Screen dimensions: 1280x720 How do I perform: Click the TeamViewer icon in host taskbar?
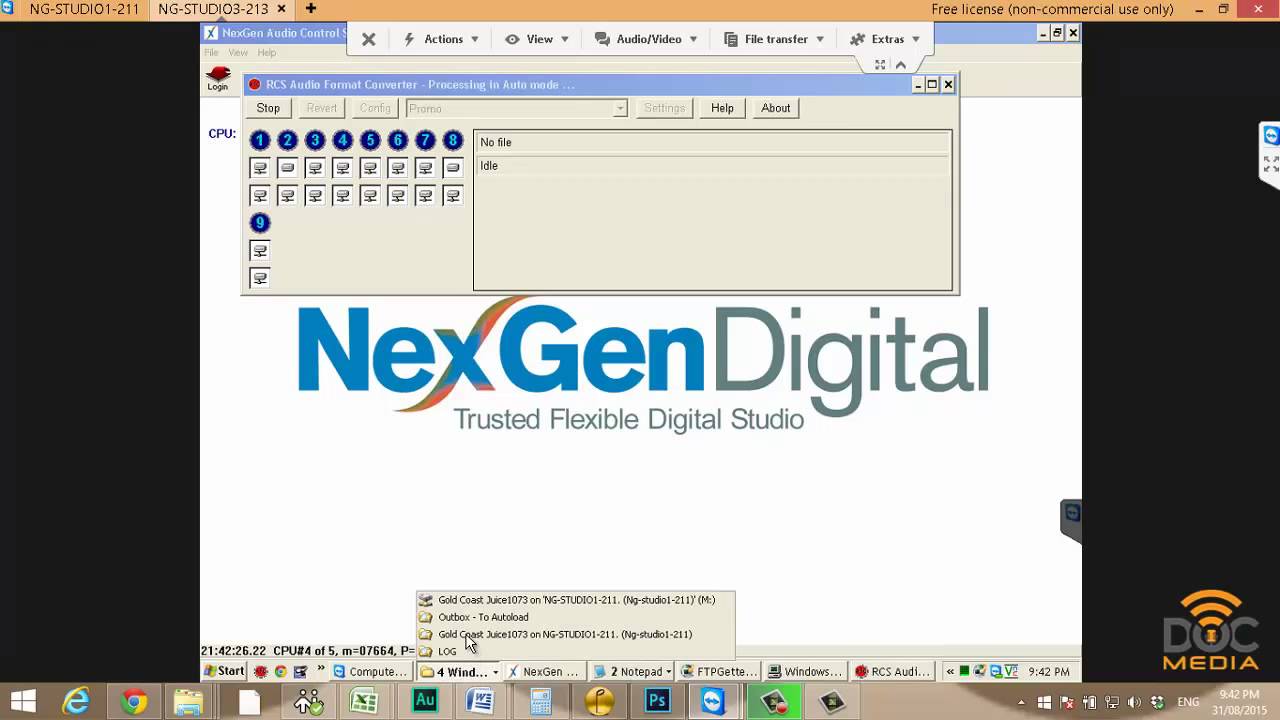point(712,701)
